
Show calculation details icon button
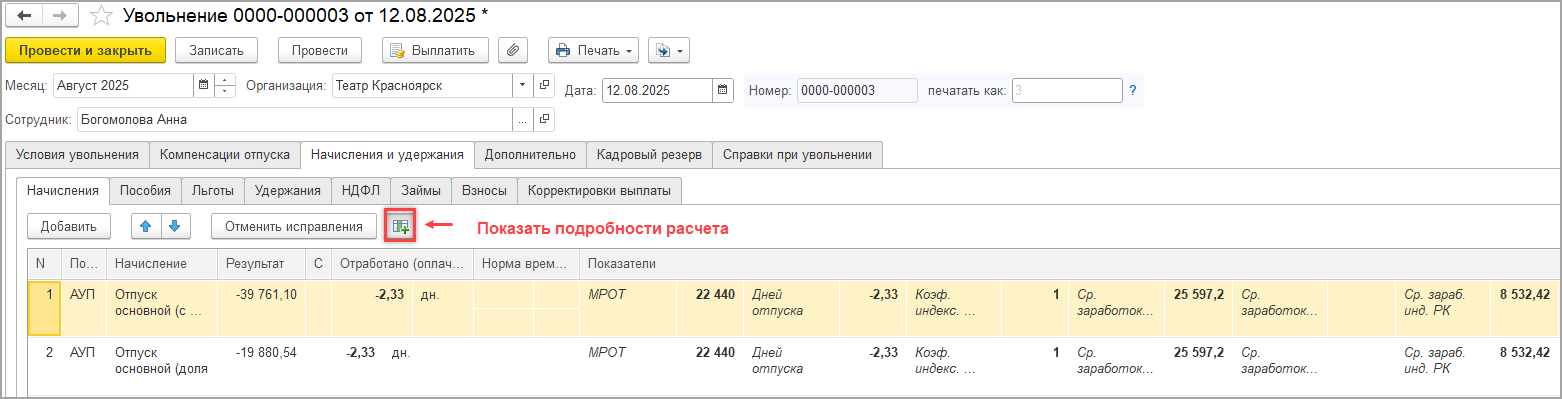401,227
